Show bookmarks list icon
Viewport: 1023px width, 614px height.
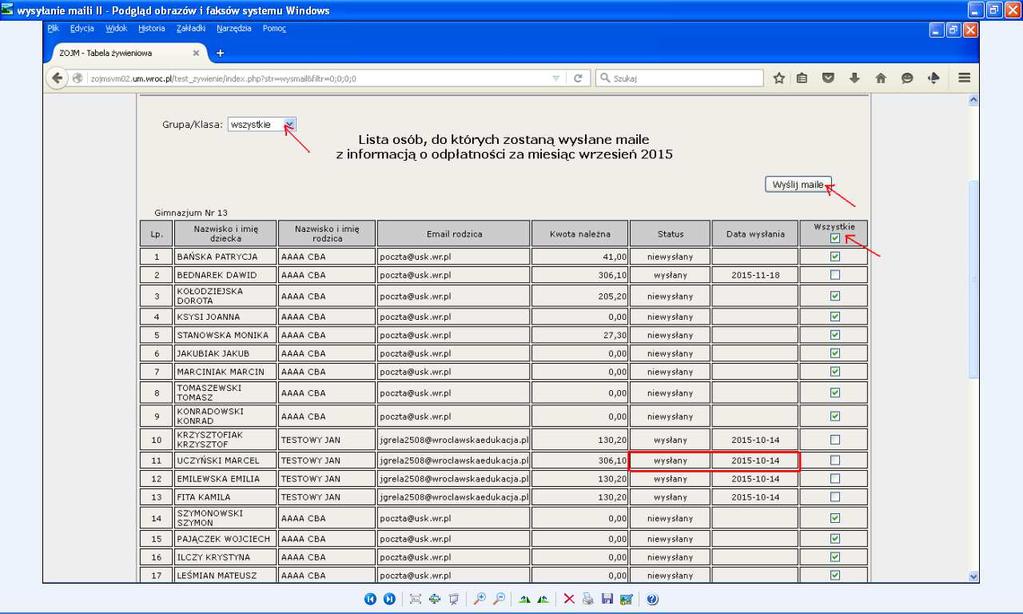click(x=802, y=78)
